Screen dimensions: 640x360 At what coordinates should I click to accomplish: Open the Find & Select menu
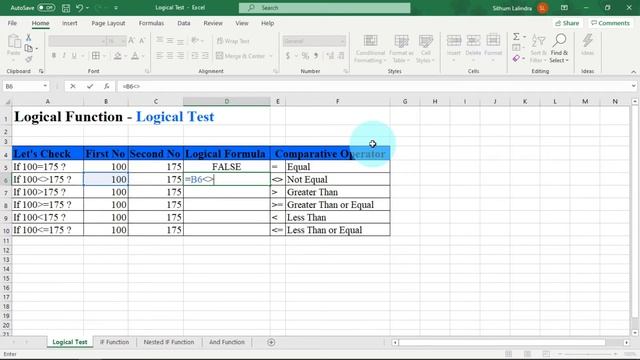[559, 48]
